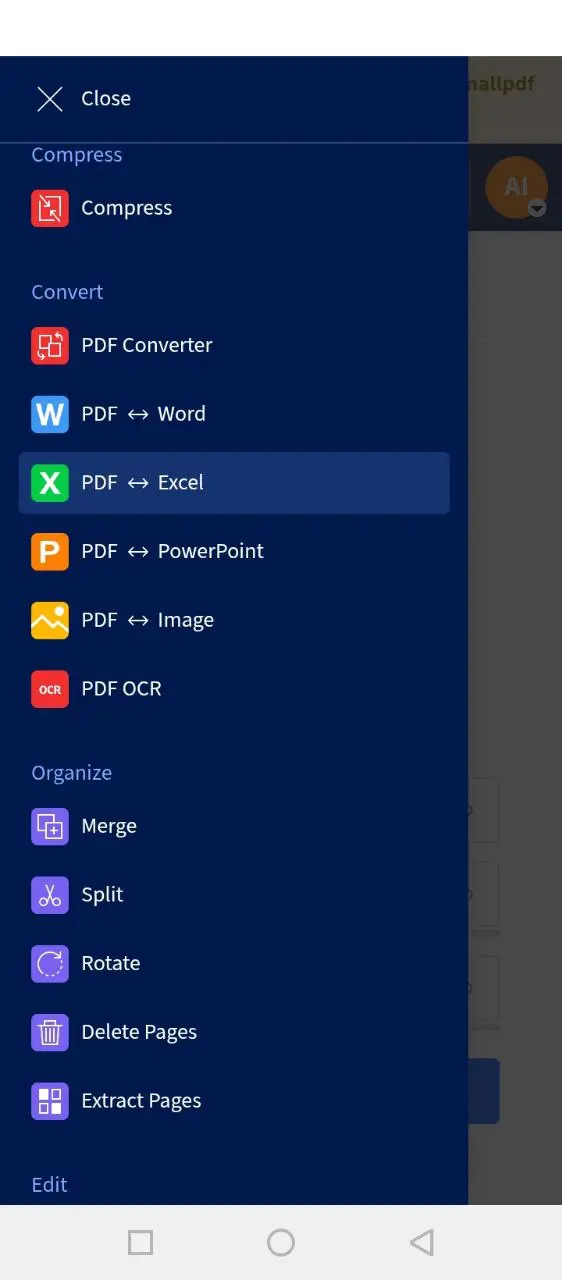Open PDF OCR label

pos(122,689)
